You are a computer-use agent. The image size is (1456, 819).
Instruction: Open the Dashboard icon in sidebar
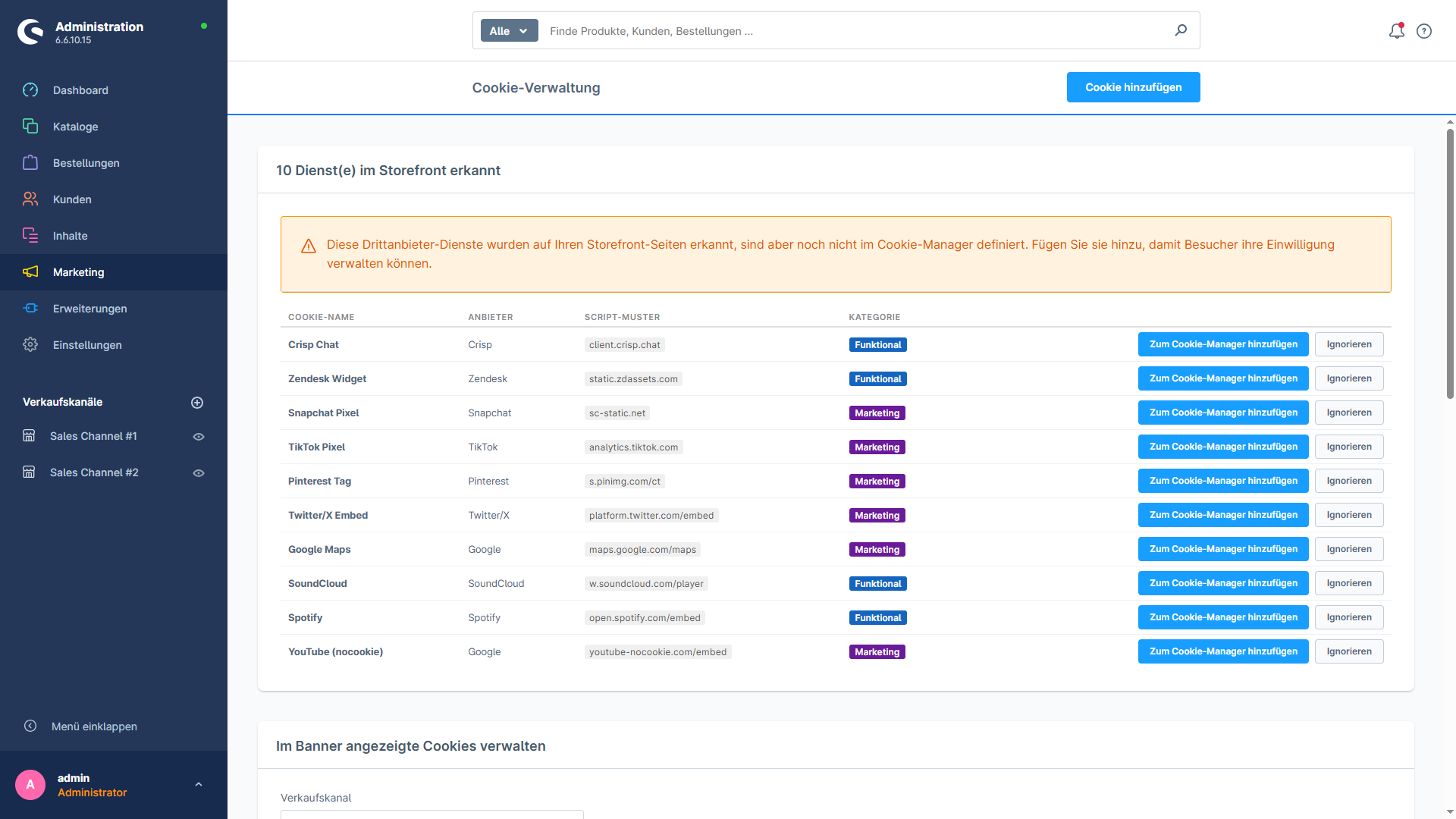click(x=30, y=90)
